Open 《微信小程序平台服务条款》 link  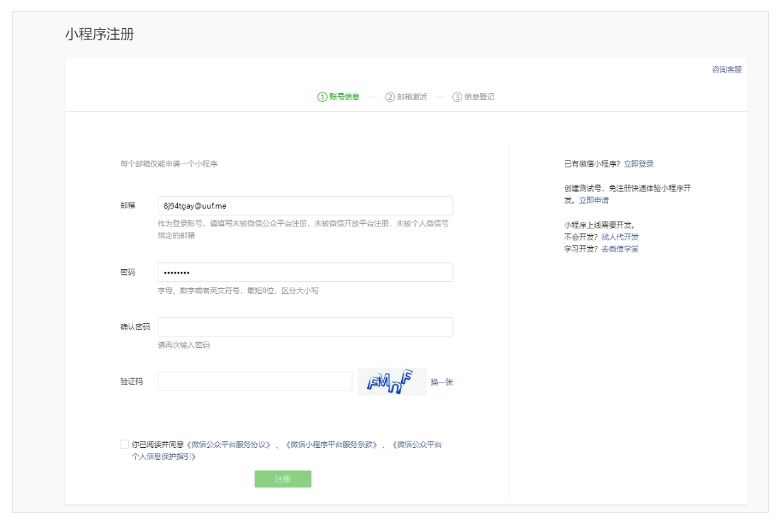332,445
